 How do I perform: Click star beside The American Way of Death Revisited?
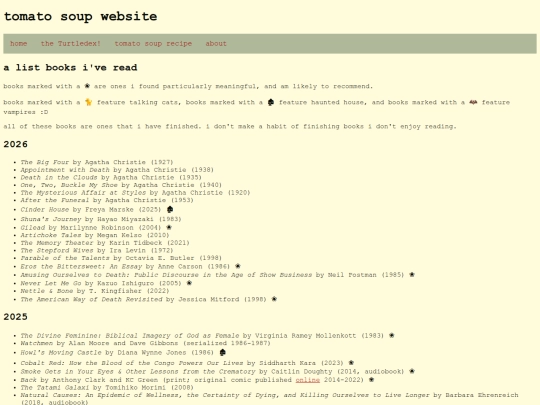tap(274, 299)
